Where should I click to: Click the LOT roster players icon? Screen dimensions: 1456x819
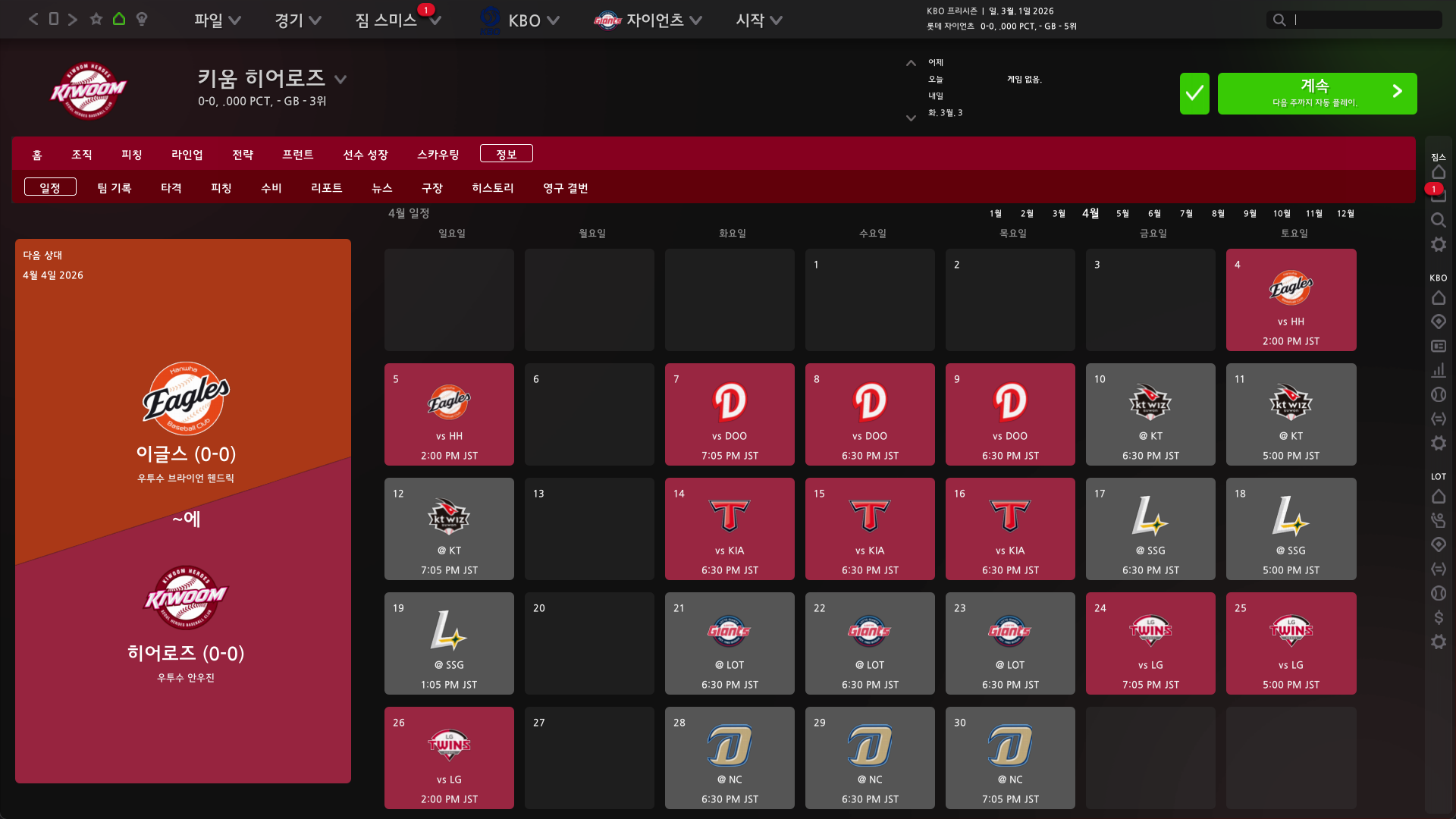[1438, 520]
